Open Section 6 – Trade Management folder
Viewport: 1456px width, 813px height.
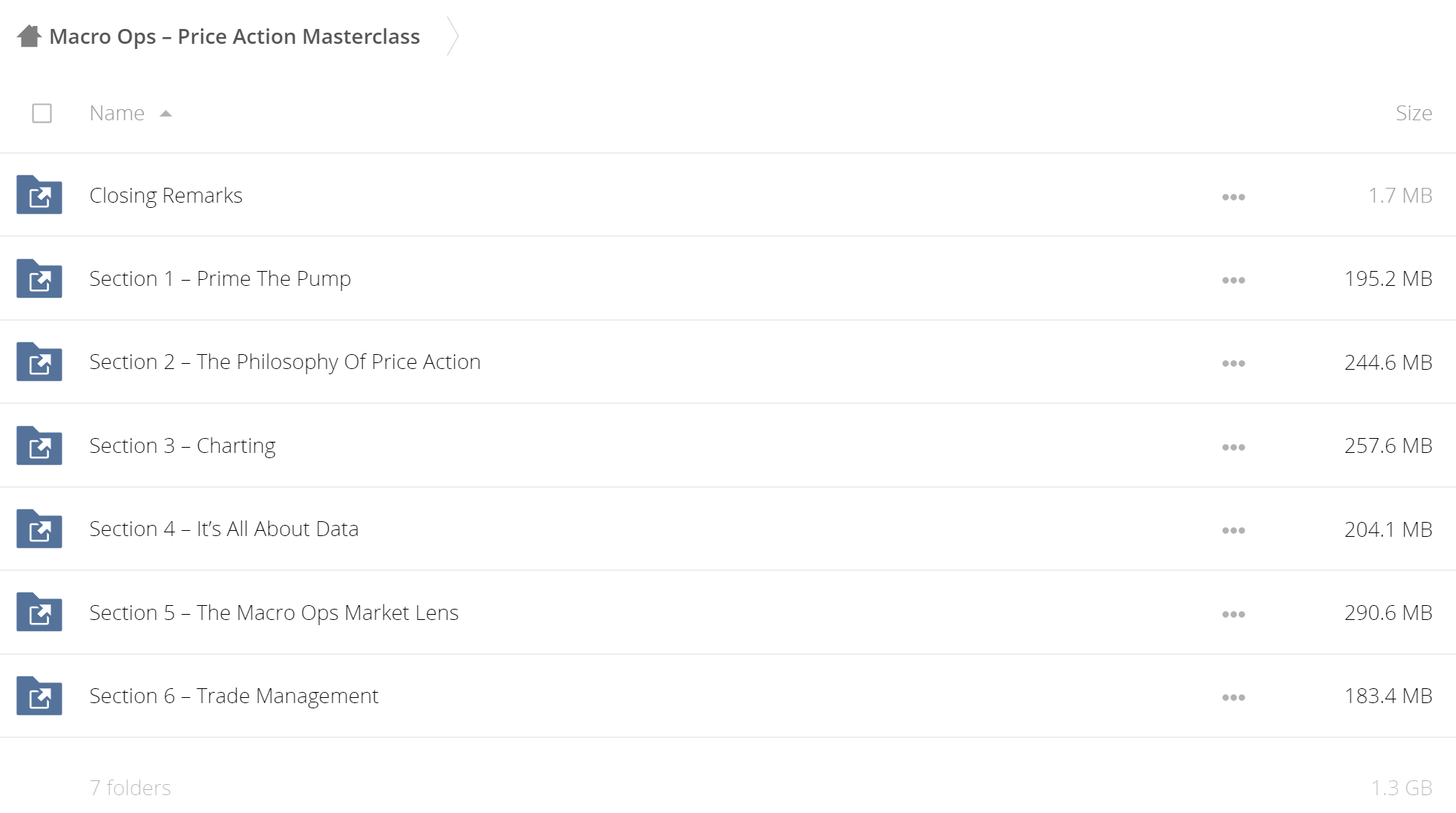tap(234, 696)
